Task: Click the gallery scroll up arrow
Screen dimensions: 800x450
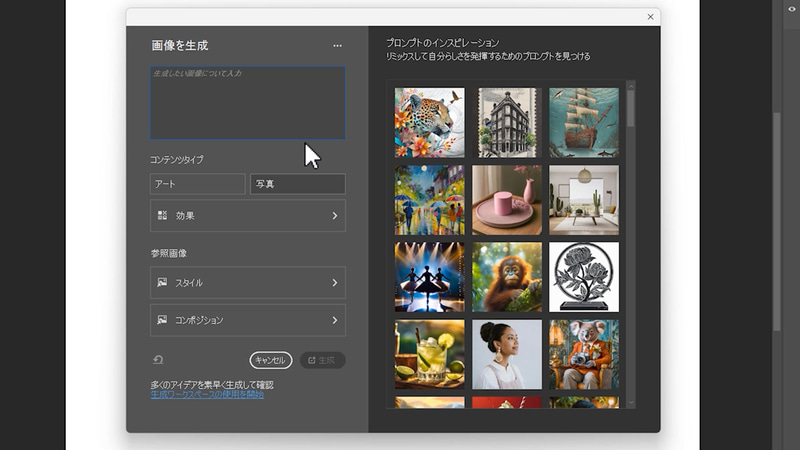Action: pos(631,85)
